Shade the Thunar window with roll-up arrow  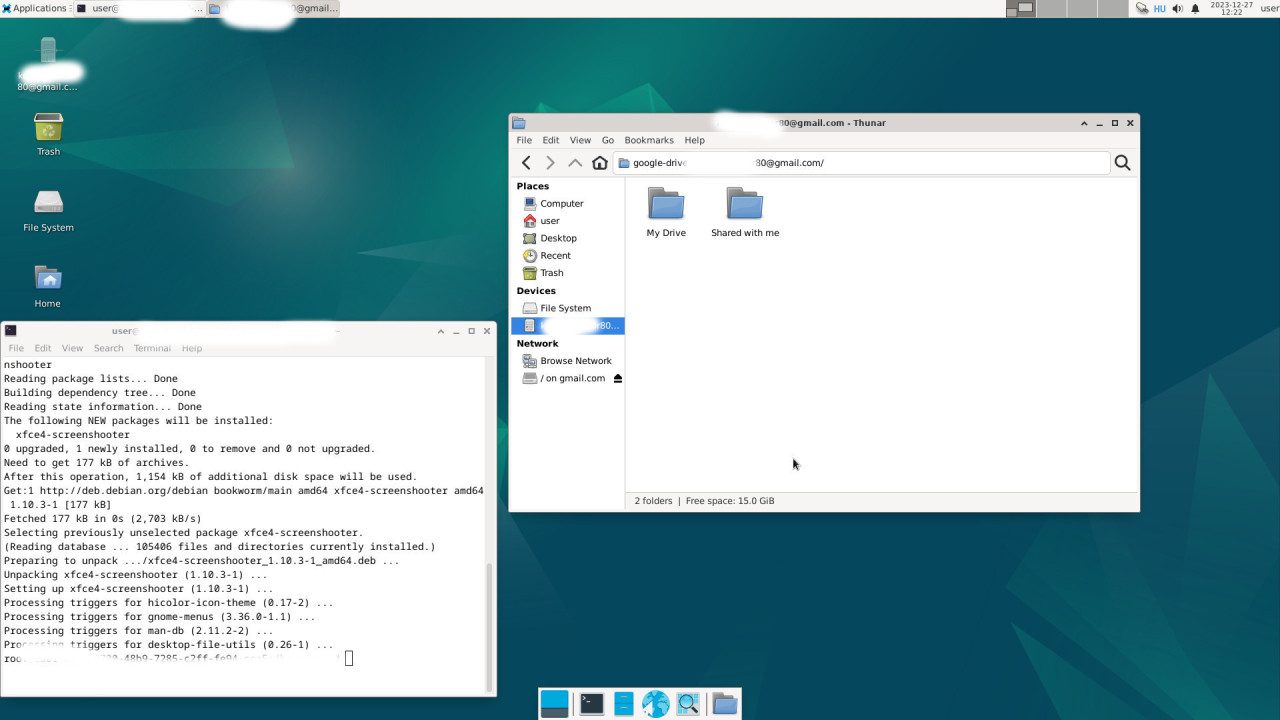tap(1084, 123)
